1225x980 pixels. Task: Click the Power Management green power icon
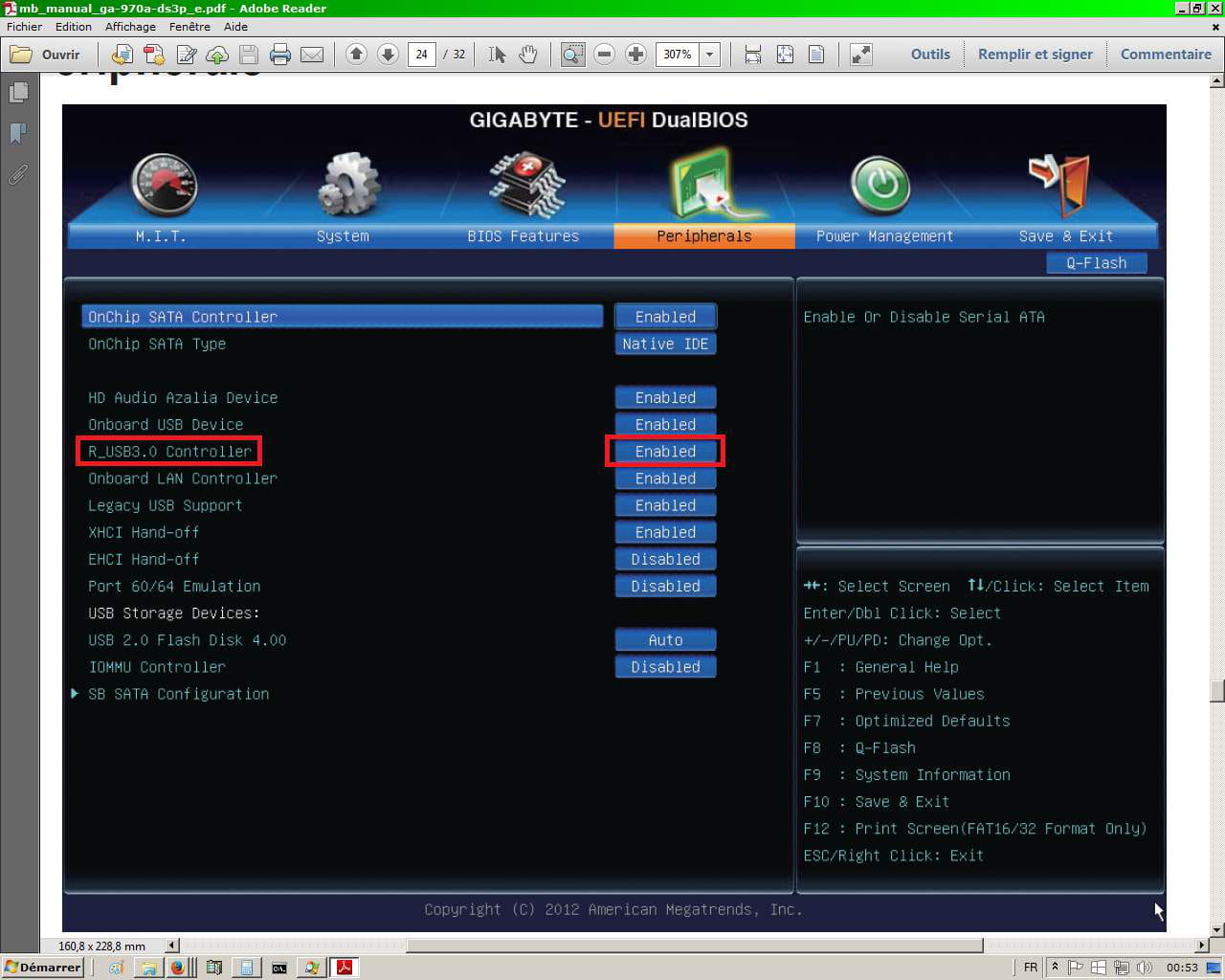pyautogui.click(x=881, y=184)
